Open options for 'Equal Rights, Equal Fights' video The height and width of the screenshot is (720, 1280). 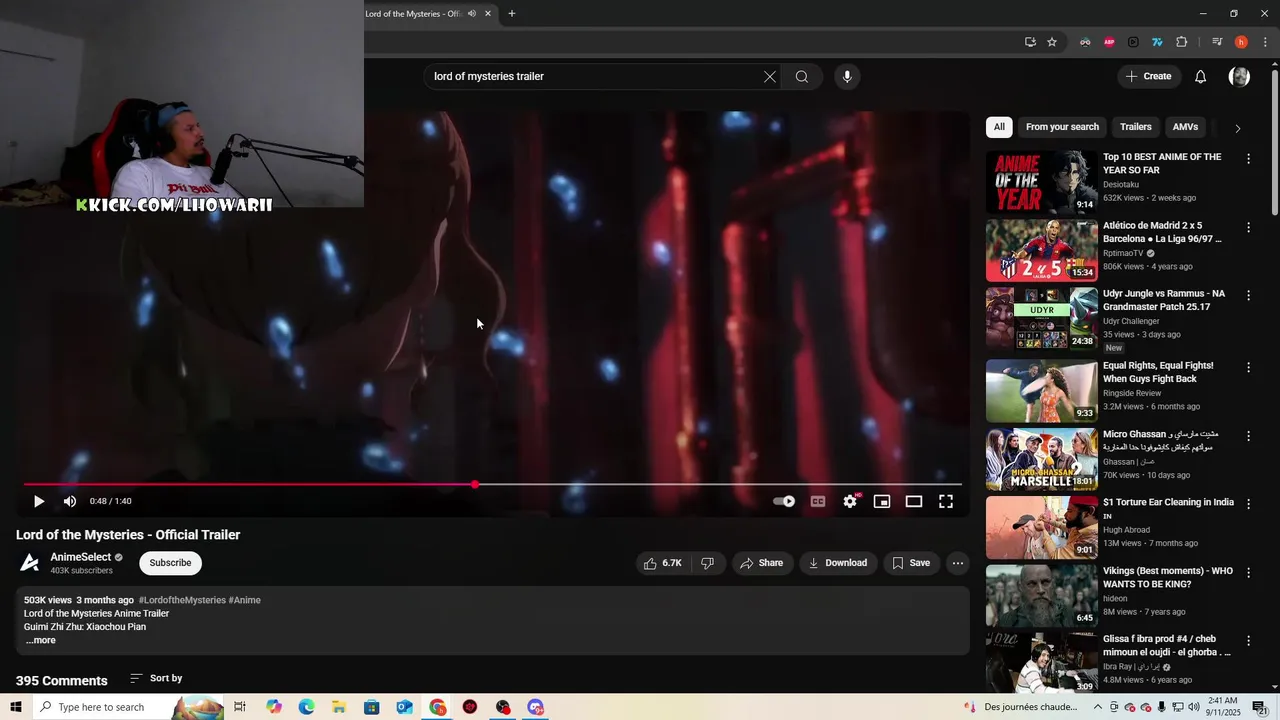[x=1248, y=368]
